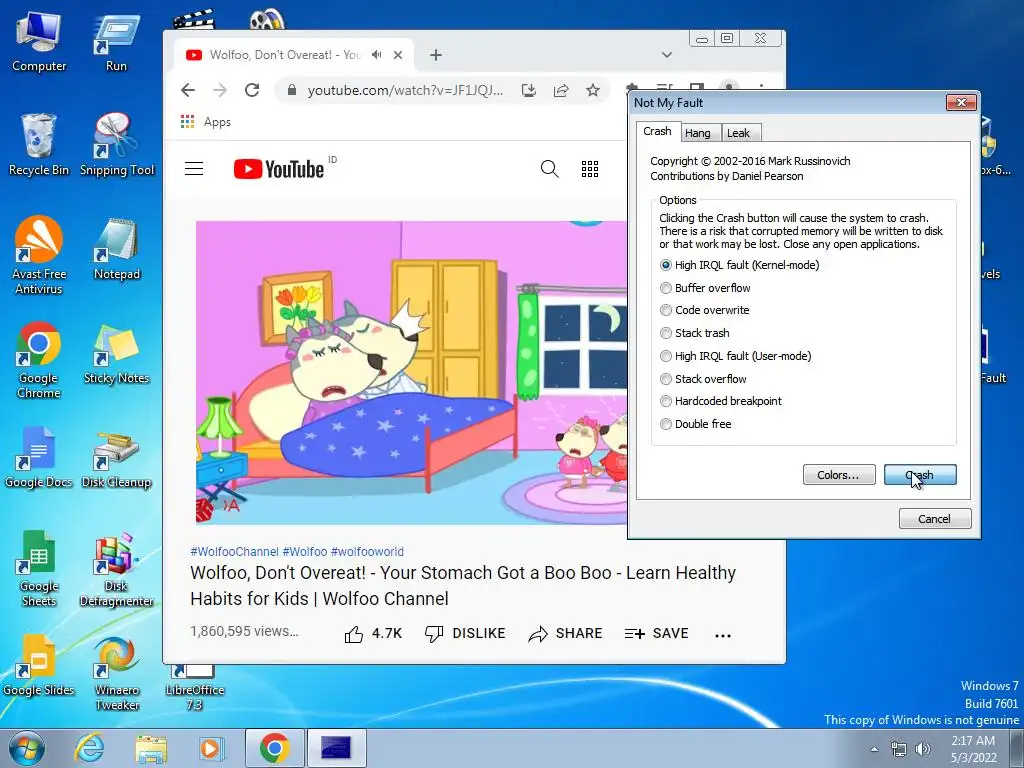The height and width of the screenshot is (768, 1024).
Task: Select High IRQL fault (User-mode) option
Action: (736, 356)
